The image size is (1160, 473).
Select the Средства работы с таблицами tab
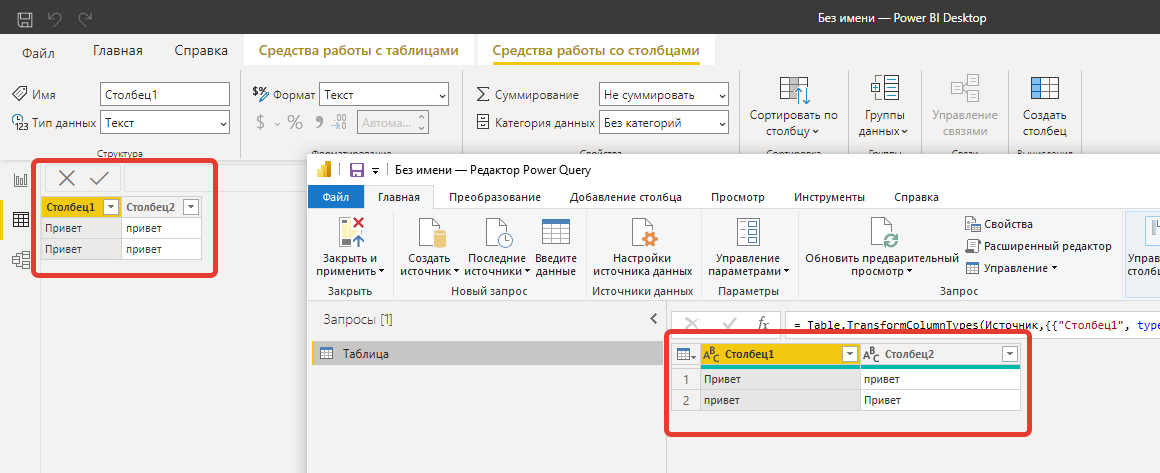358,51
